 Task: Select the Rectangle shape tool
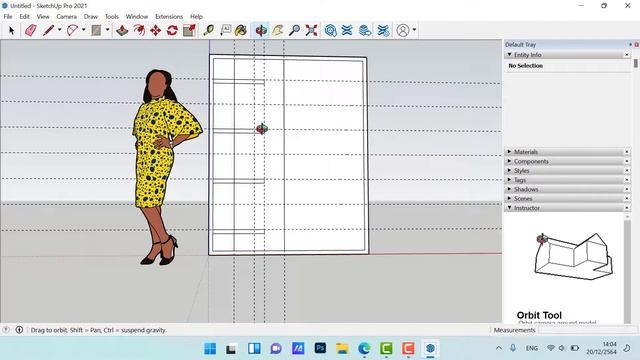pyautogui.click(x=96, y=31)
